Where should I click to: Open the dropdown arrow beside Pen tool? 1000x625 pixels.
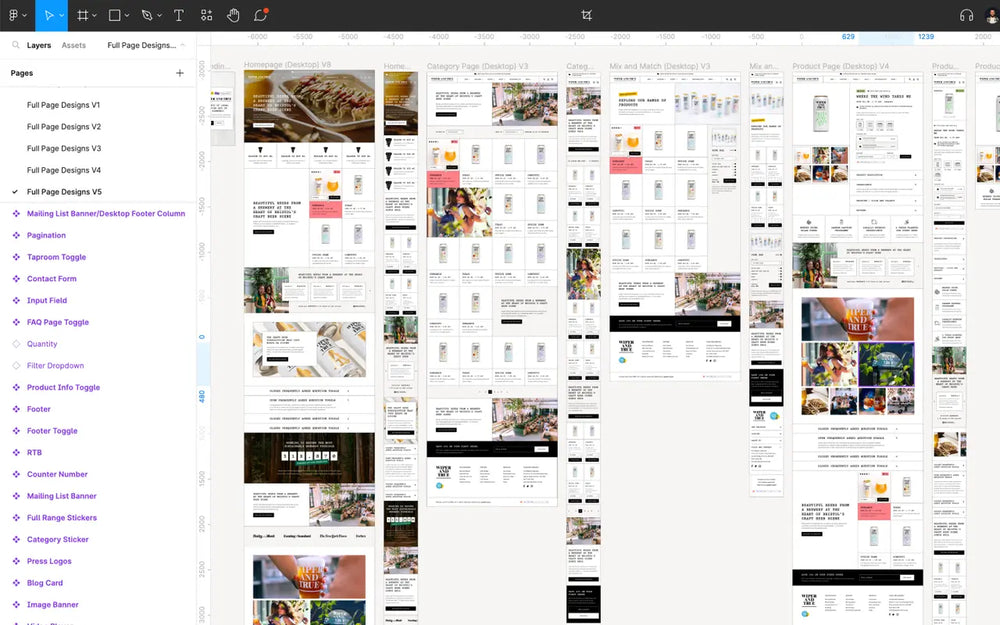[159, 17]
